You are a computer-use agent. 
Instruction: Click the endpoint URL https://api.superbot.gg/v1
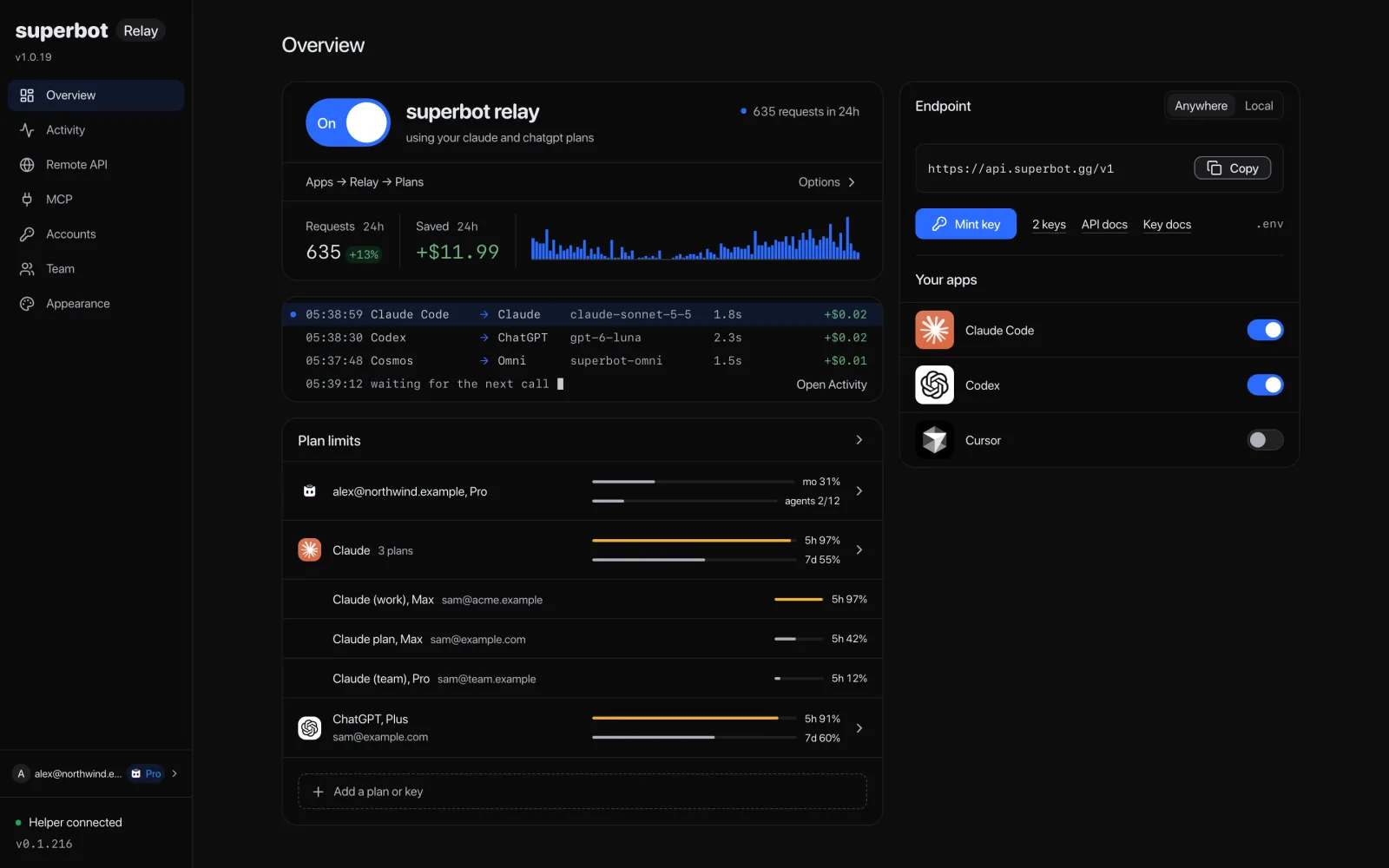[x=1020, y=168]
